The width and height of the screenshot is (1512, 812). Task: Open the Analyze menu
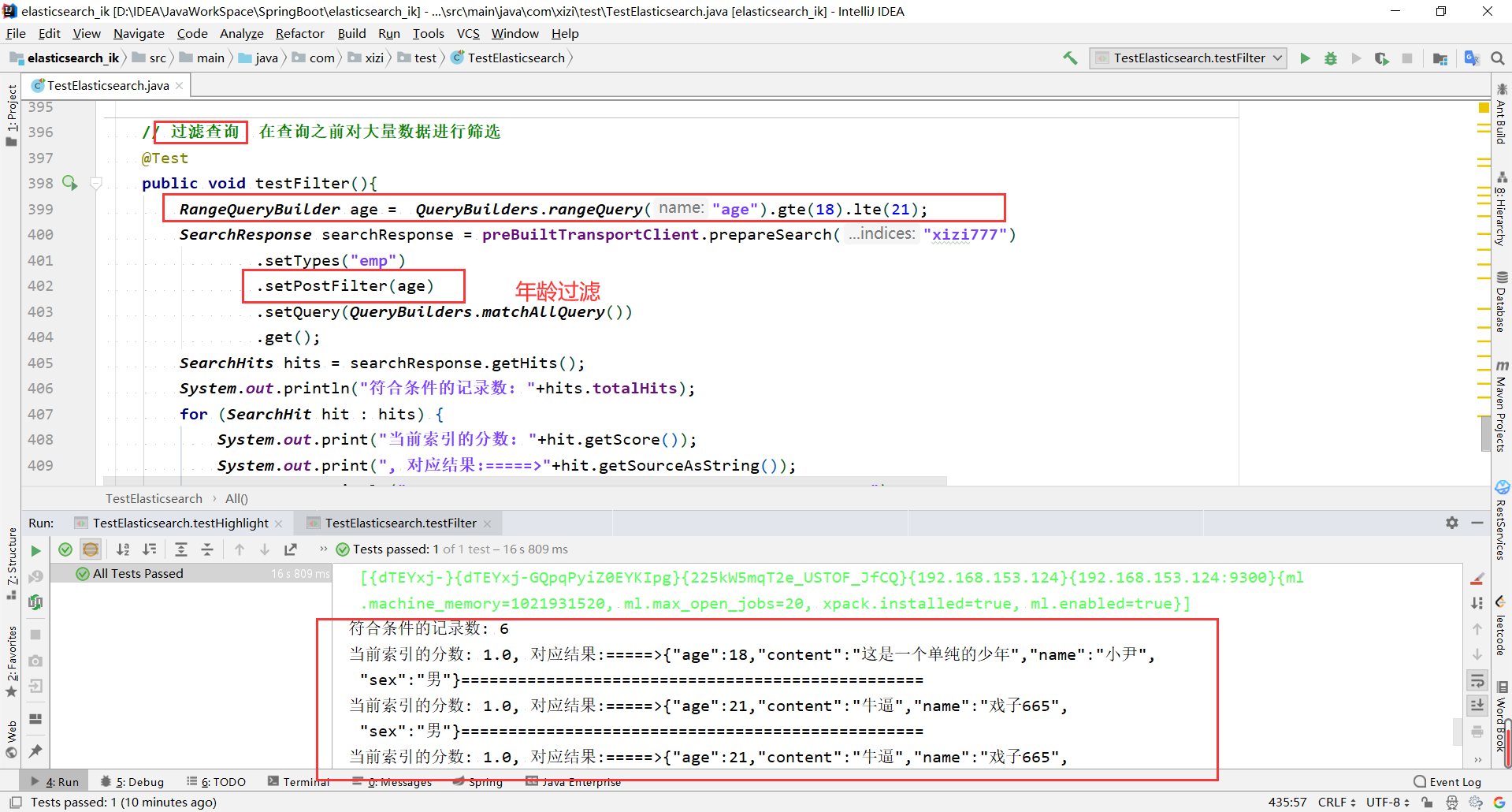point(242,33)
